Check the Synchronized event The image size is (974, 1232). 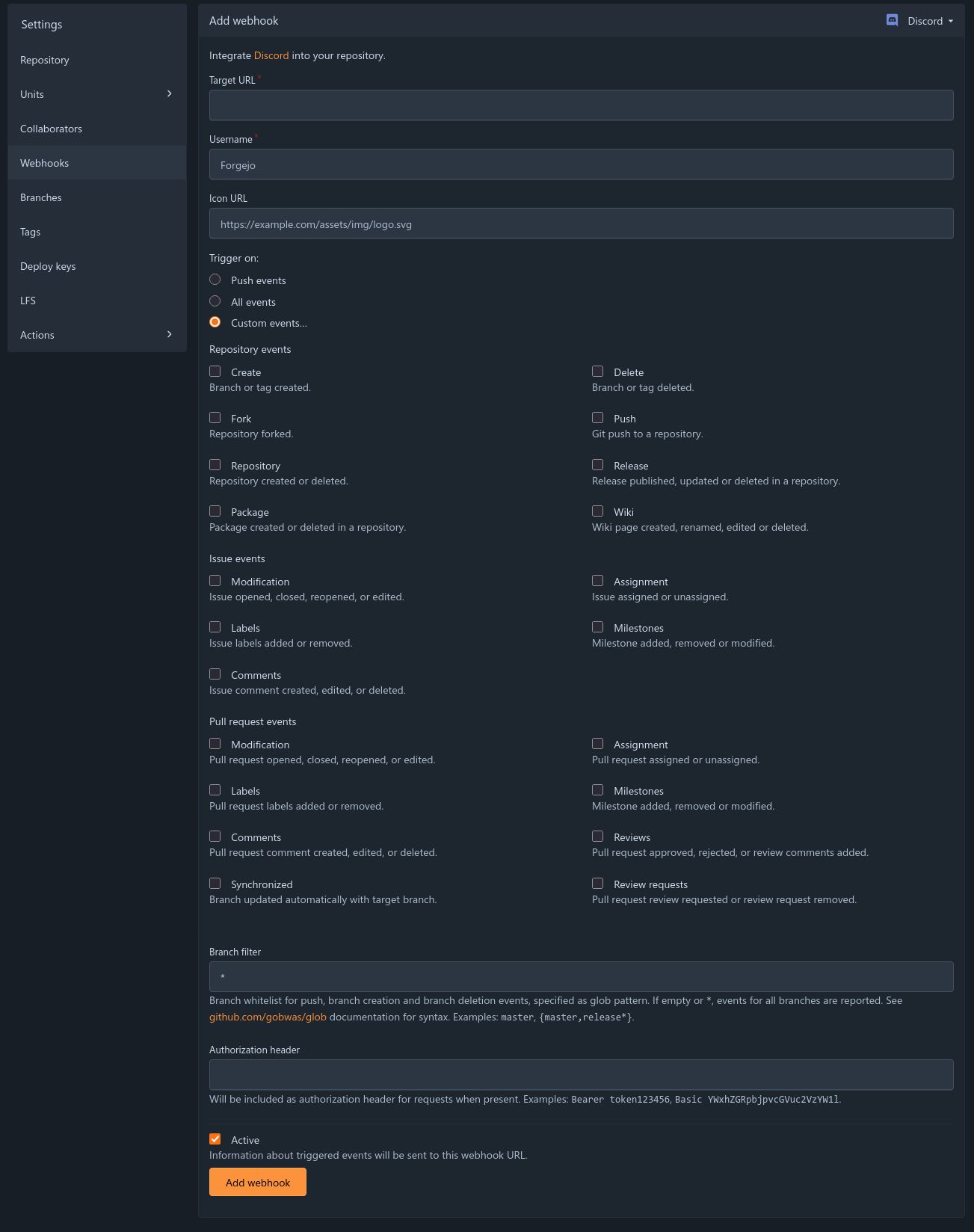click(x=215, y=884)
